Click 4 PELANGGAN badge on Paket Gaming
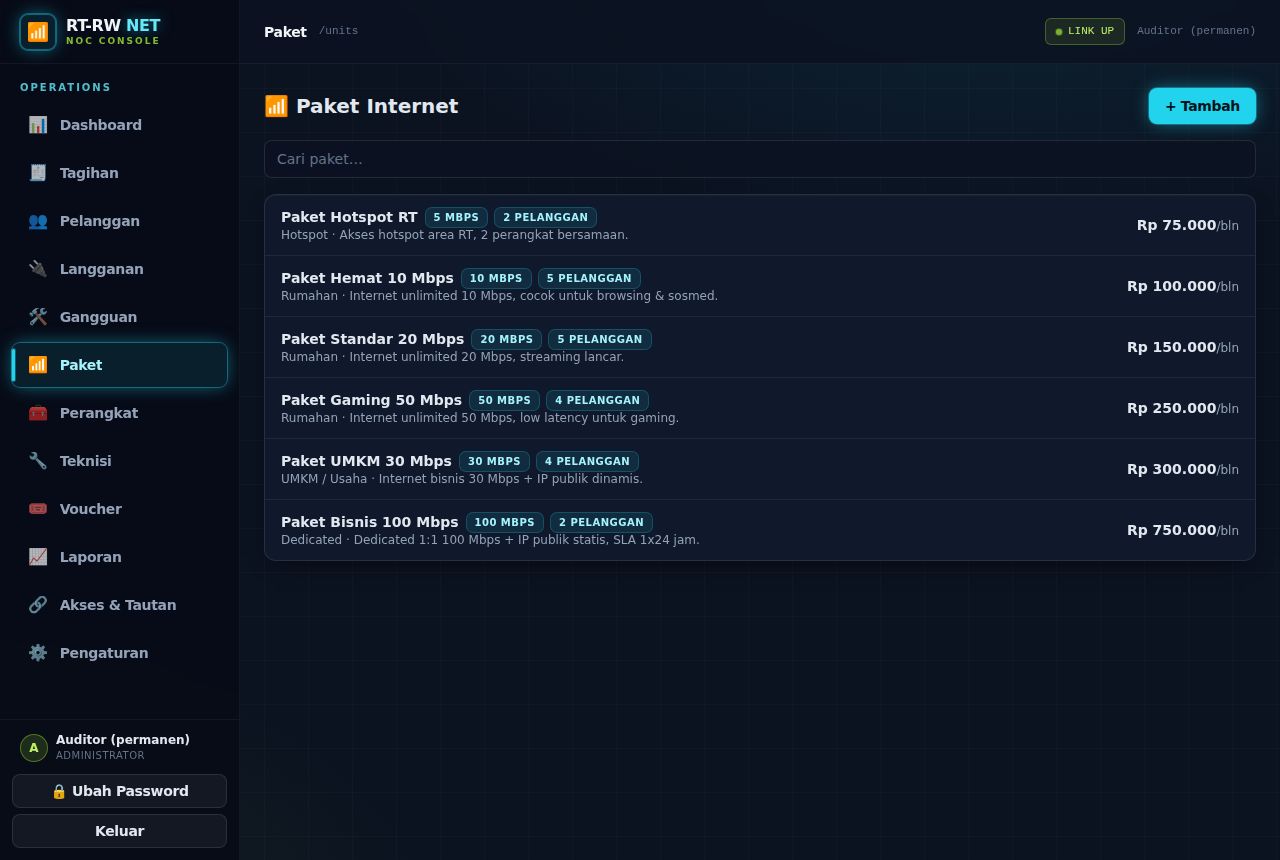This screenshot has width=1280, height=860. (598, 400)
